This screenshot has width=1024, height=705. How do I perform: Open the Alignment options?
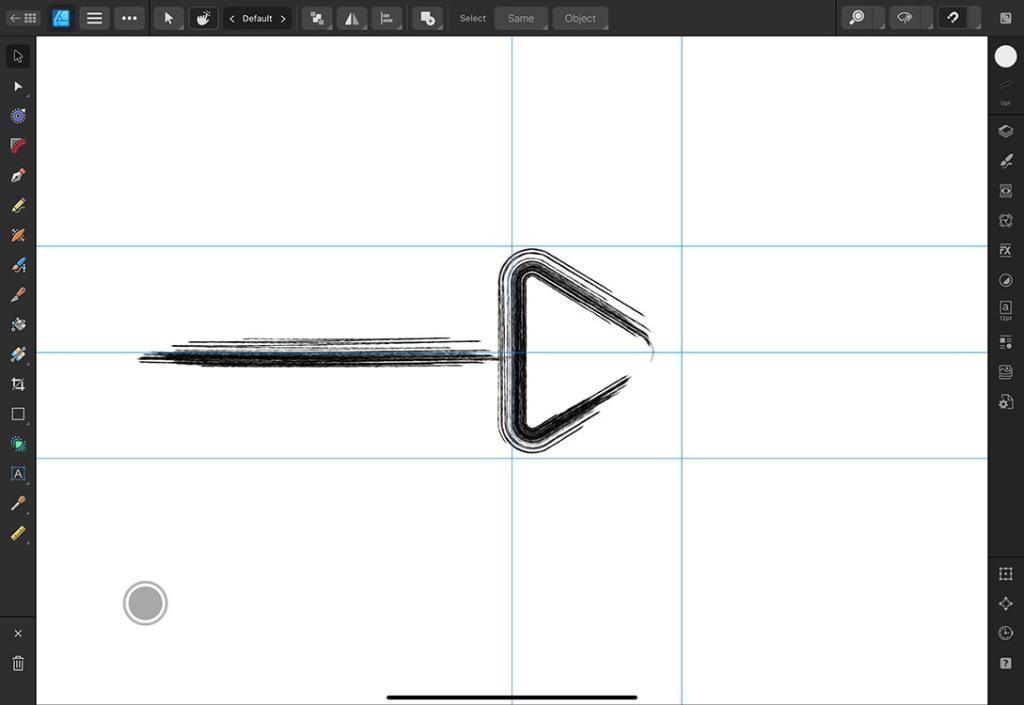point(387,18)
